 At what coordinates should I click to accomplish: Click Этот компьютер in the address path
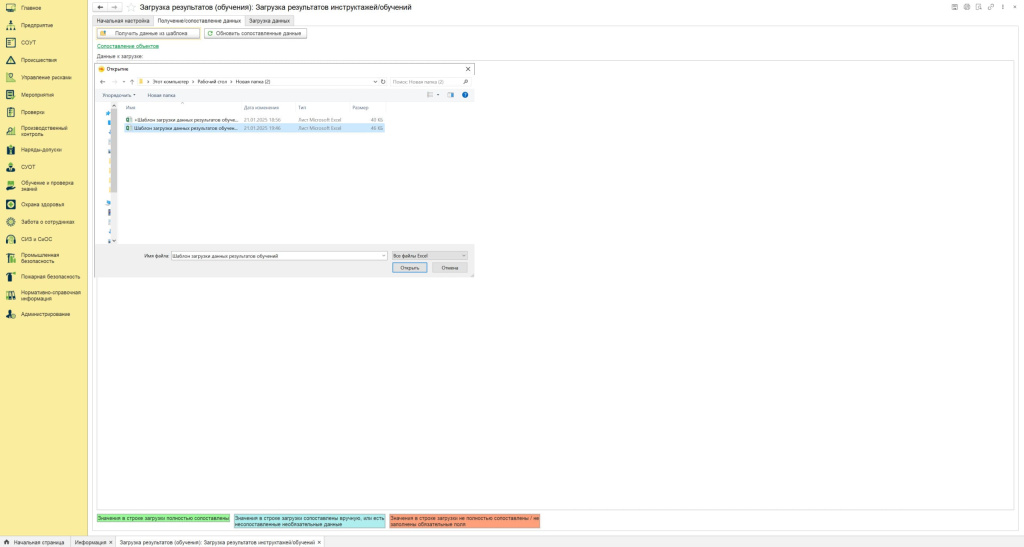click(x=170, y=82)
